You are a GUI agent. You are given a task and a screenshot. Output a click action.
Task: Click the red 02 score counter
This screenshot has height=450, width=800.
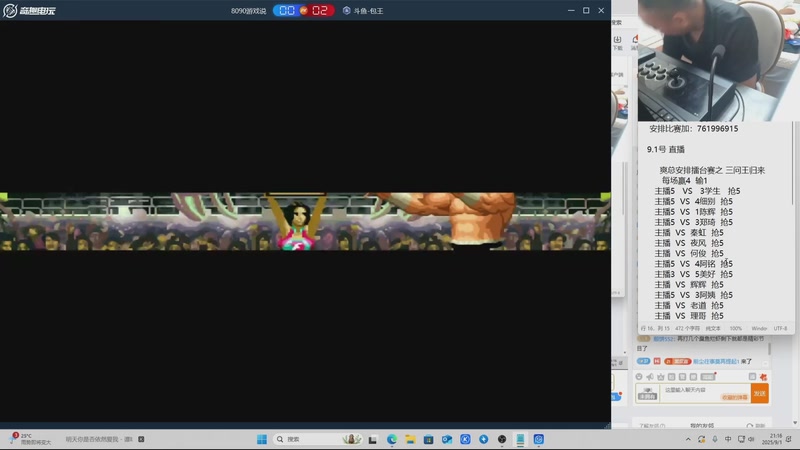tap(320, 10)
